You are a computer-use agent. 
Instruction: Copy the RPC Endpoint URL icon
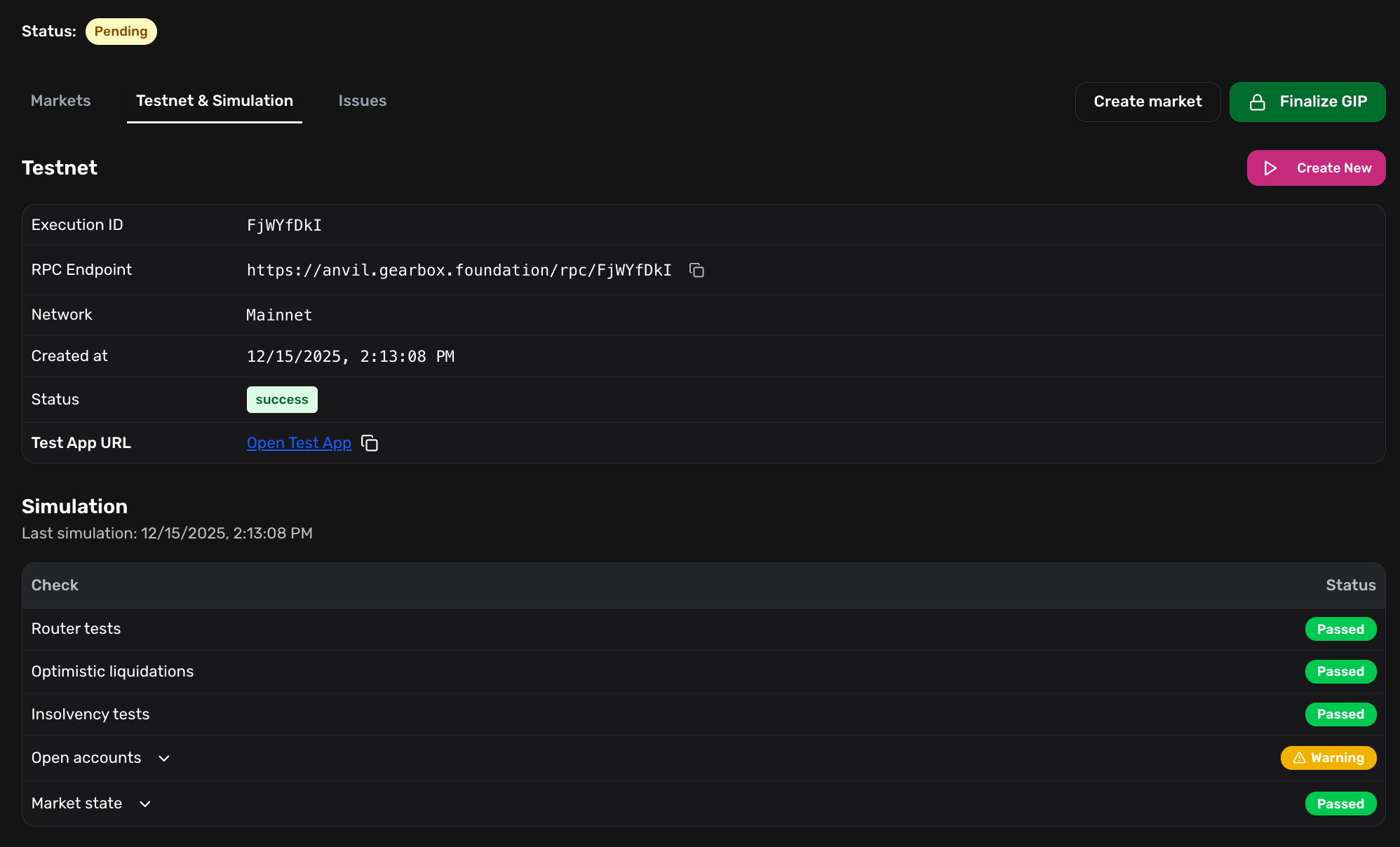coord(696,270)
